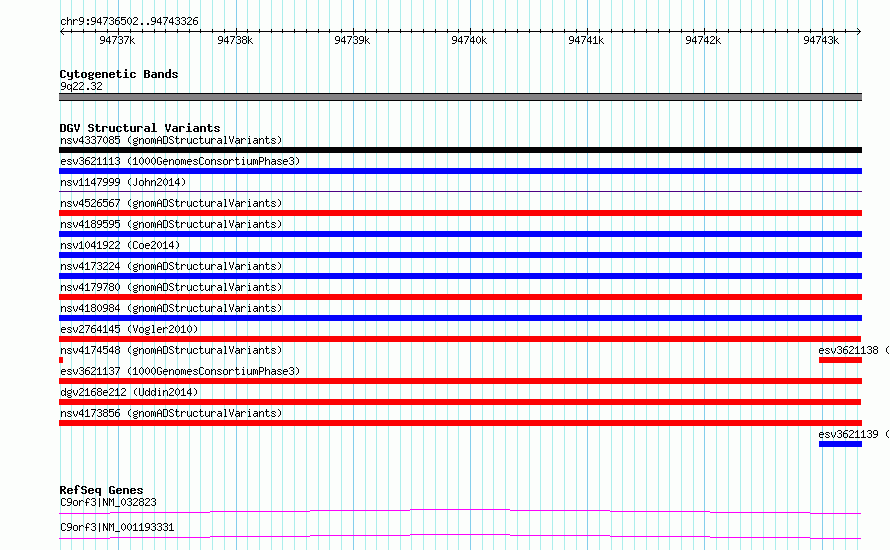Open the nsv4180984 variant label
Image resolution: width=890 pixels, height=550 pixels.
pos(171,308)
